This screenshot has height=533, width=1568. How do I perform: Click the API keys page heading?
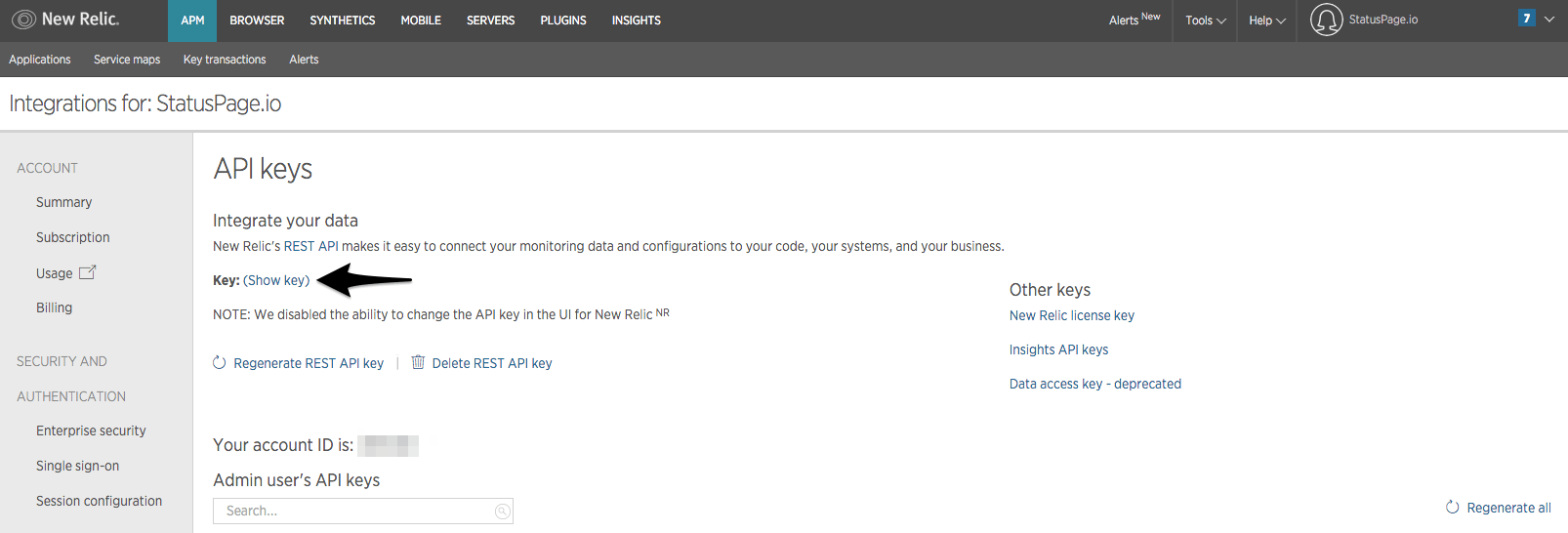(263, 169)
